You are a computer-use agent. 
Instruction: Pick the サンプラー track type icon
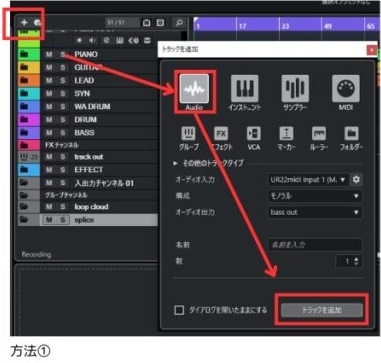(295, 88)
